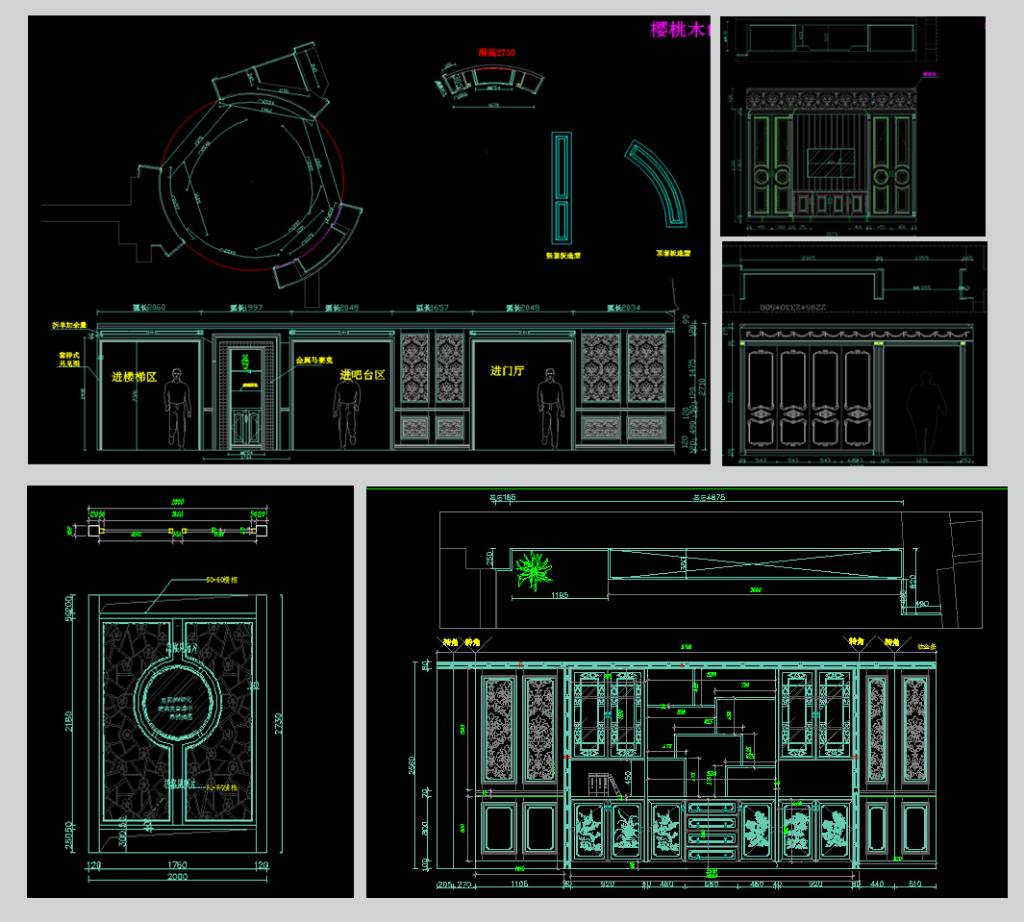Click the 1185 dimension under the green plant
Image resolution: width=1024 pixels, height=922 pixels.
coord(560,595)
